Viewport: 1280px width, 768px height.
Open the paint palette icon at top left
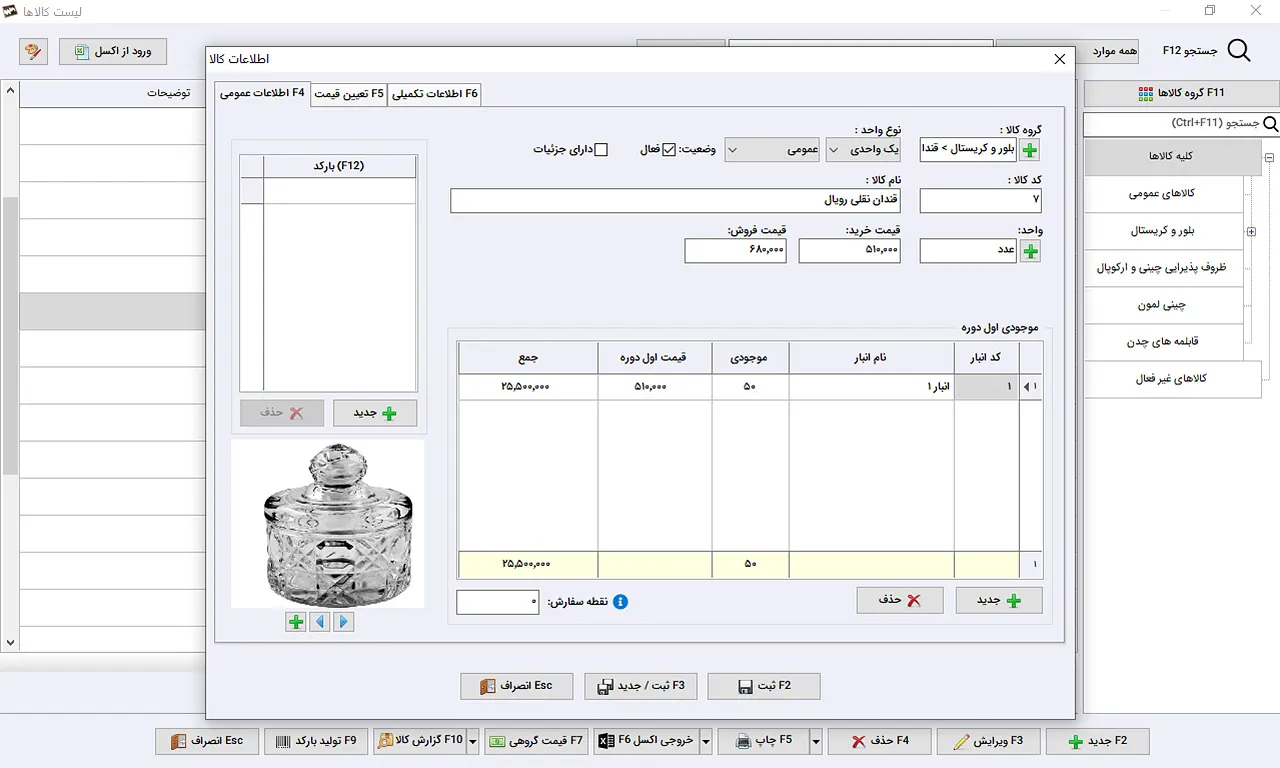tap(33, 51)
